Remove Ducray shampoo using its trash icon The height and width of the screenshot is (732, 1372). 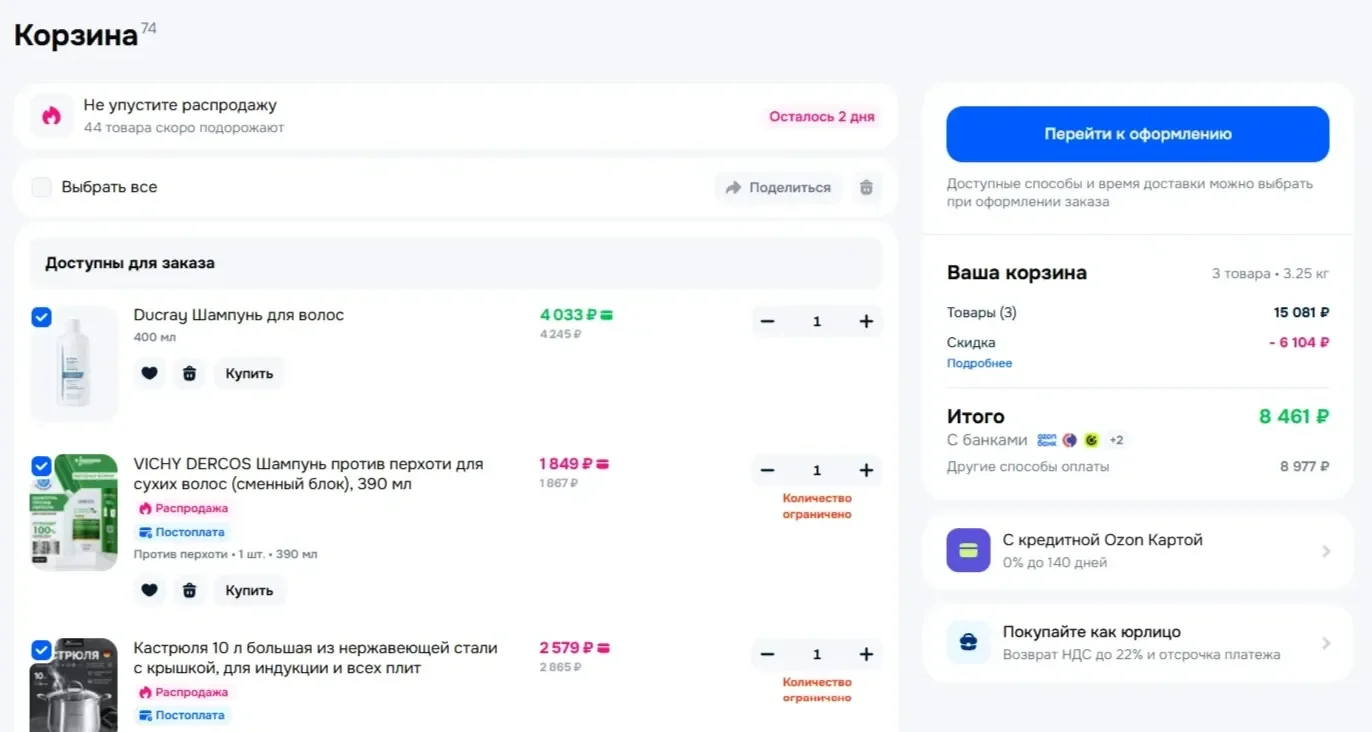[x=189, y=374]
